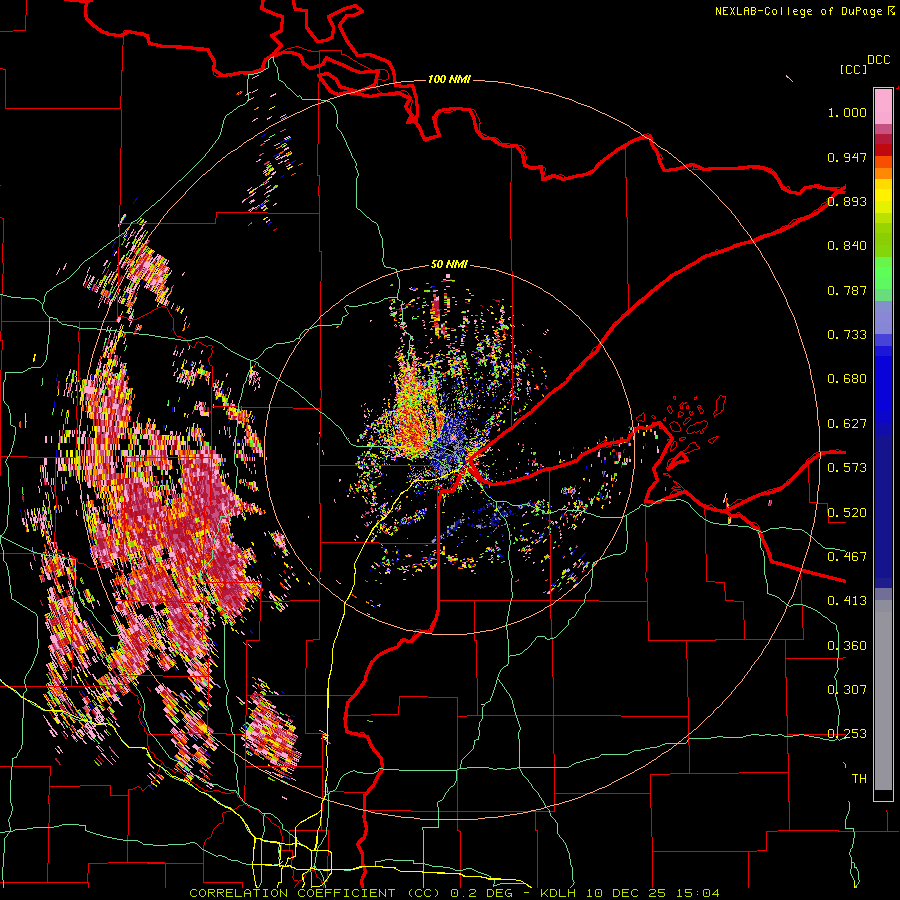This screenshot has width=900, height=900.
Task: Click the 0.253 scale value
Action: 847,734
